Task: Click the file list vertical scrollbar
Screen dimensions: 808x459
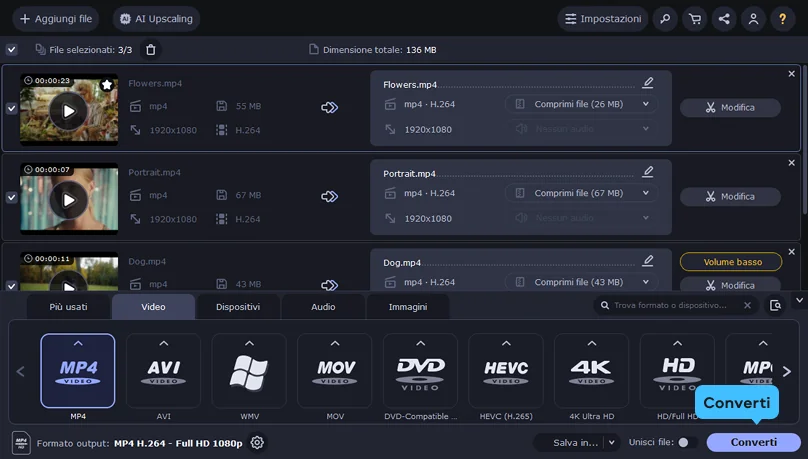Action: (x=804, y=139)
